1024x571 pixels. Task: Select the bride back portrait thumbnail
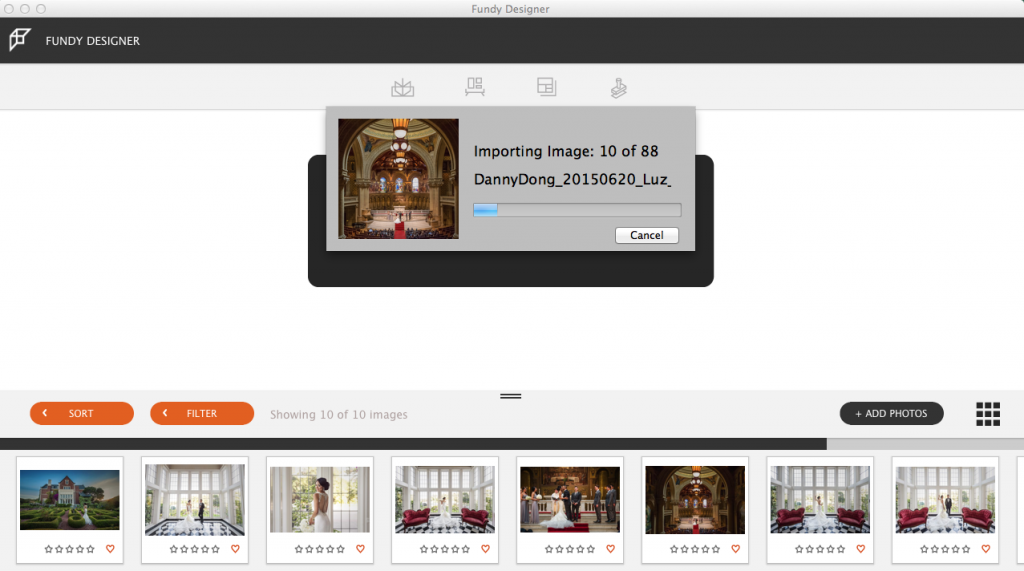[319, 499]
